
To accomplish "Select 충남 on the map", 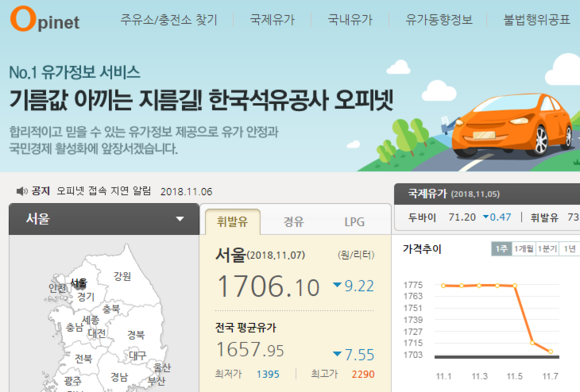I will 74,327.
